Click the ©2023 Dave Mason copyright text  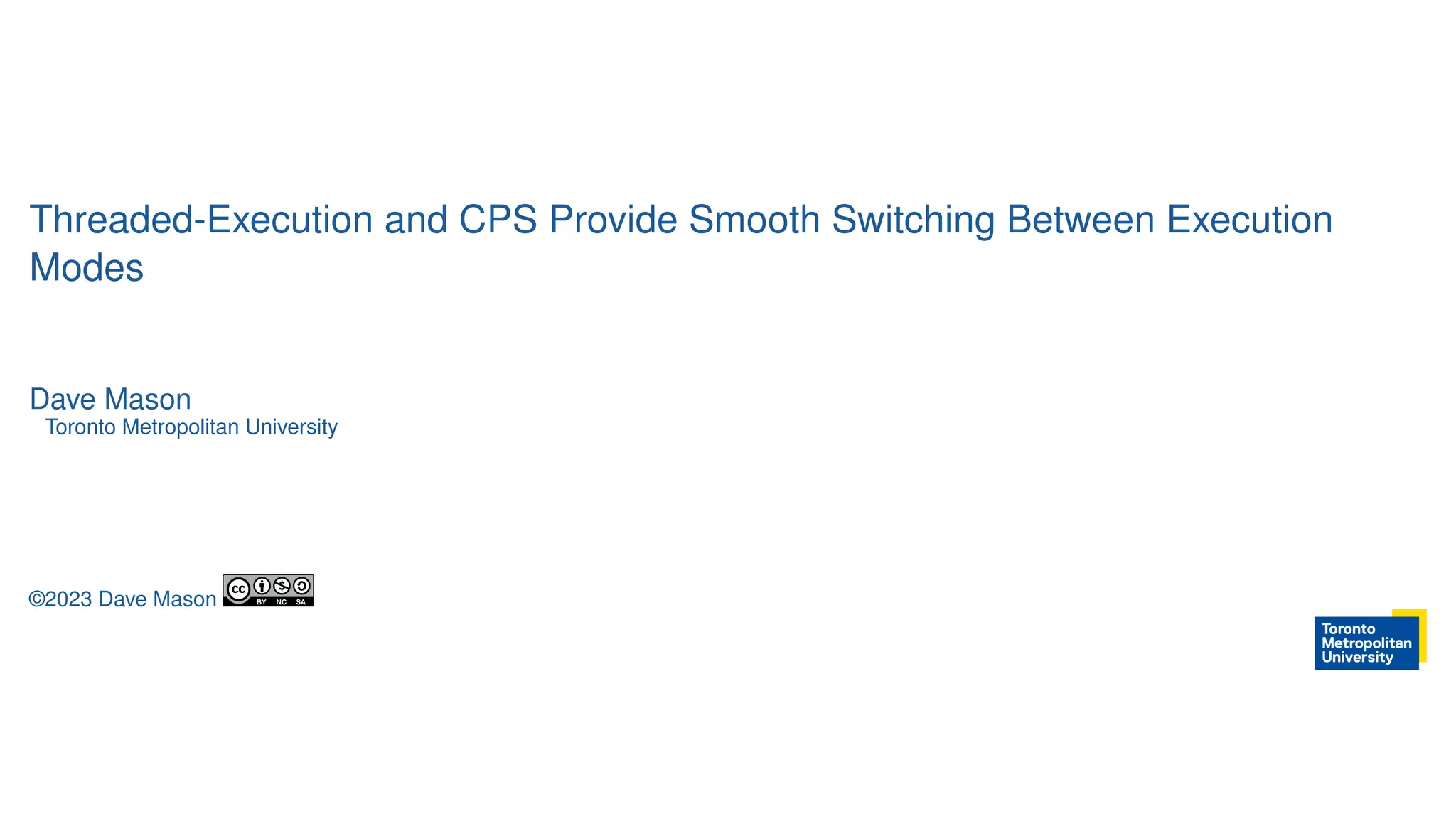(x=122, y=599)
